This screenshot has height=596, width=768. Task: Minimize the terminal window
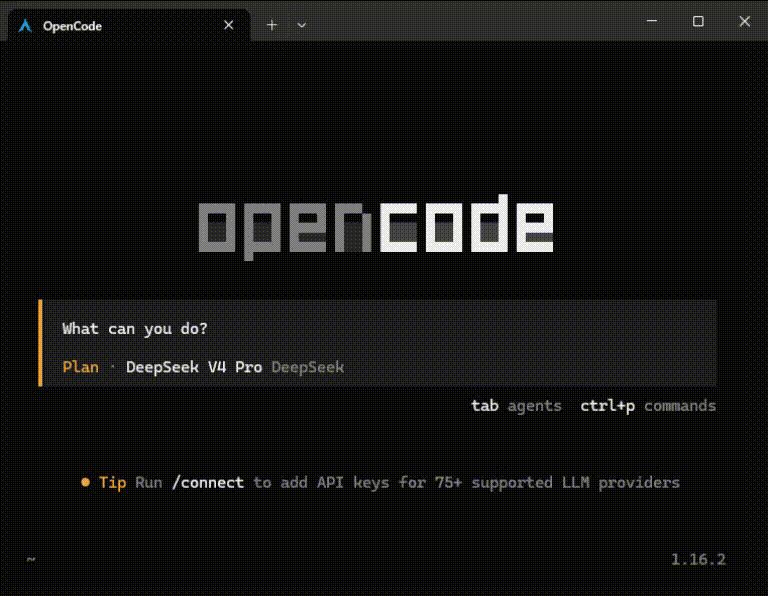click(652, 21)
